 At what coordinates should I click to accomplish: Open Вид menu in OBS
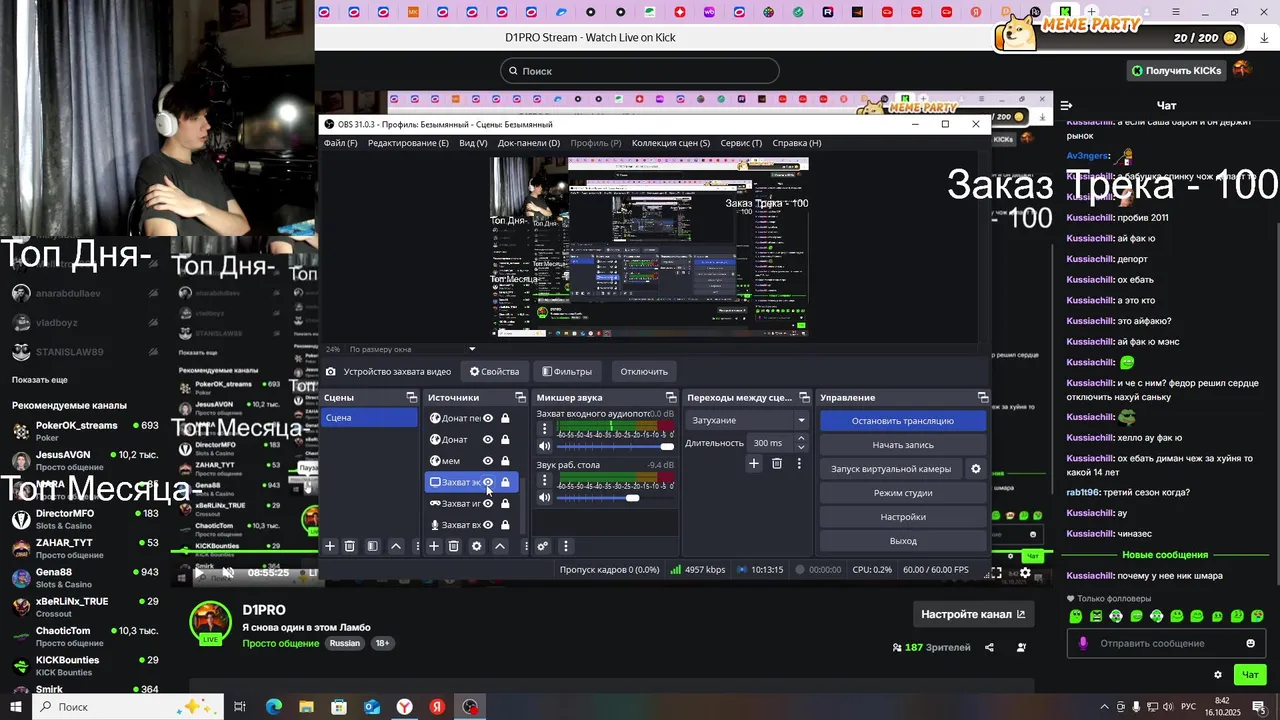pos(473,143)
